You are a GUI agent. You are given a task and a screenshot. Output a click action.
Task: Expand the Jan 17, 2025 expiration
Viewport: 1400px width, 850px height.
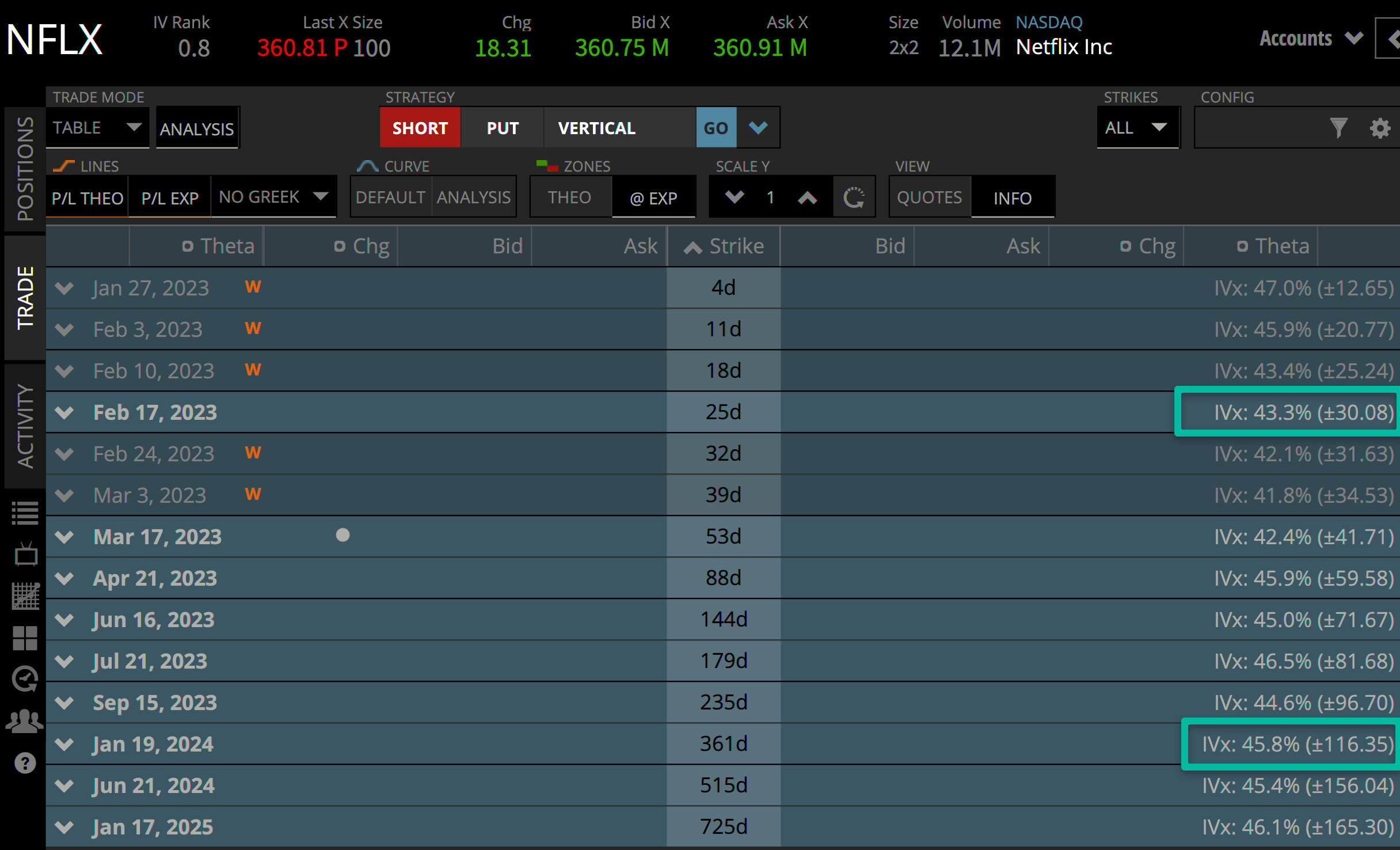tap(64, 827)
